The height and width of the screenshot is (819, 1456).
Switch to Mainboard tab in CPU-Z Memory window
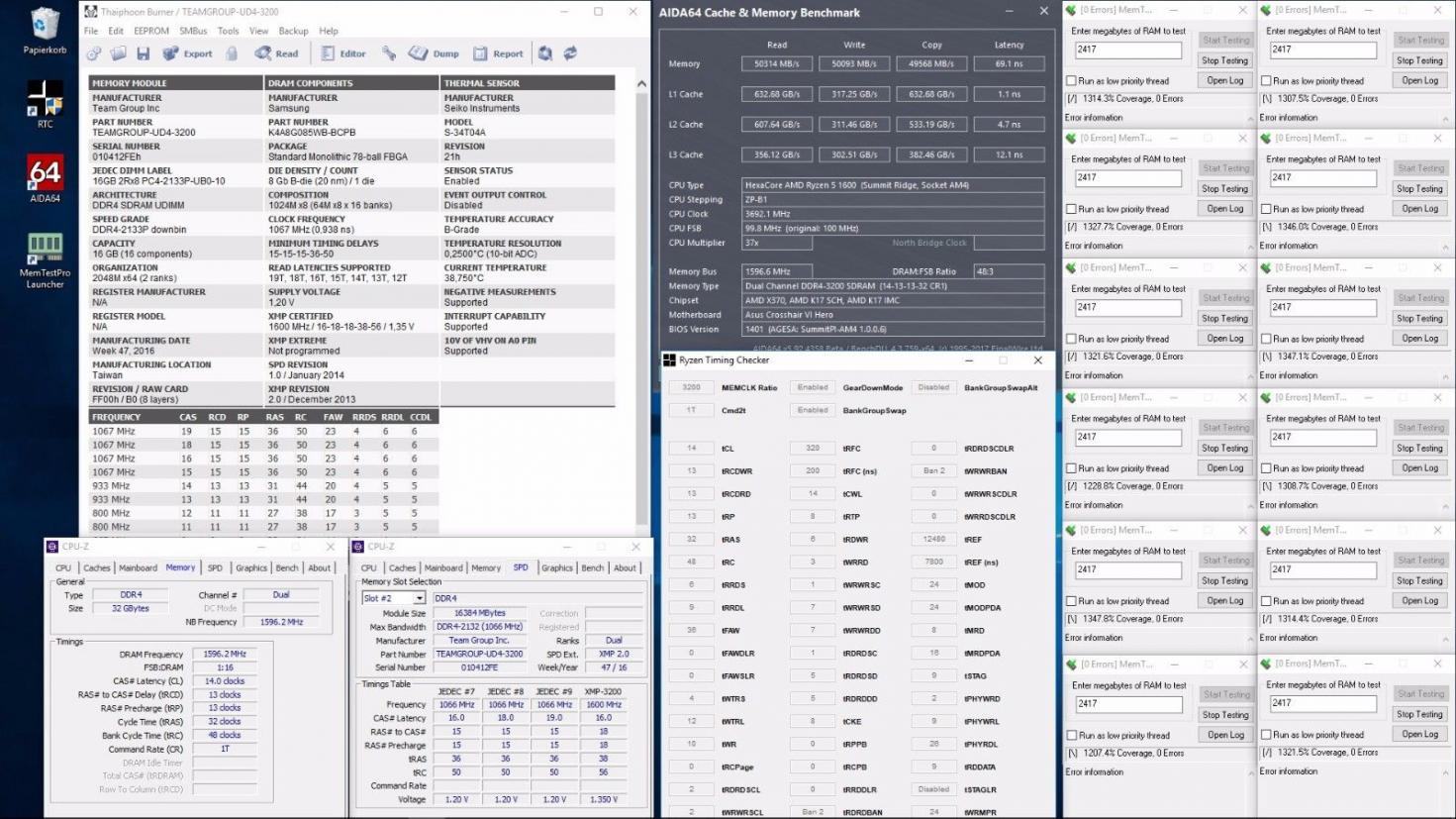138,568
